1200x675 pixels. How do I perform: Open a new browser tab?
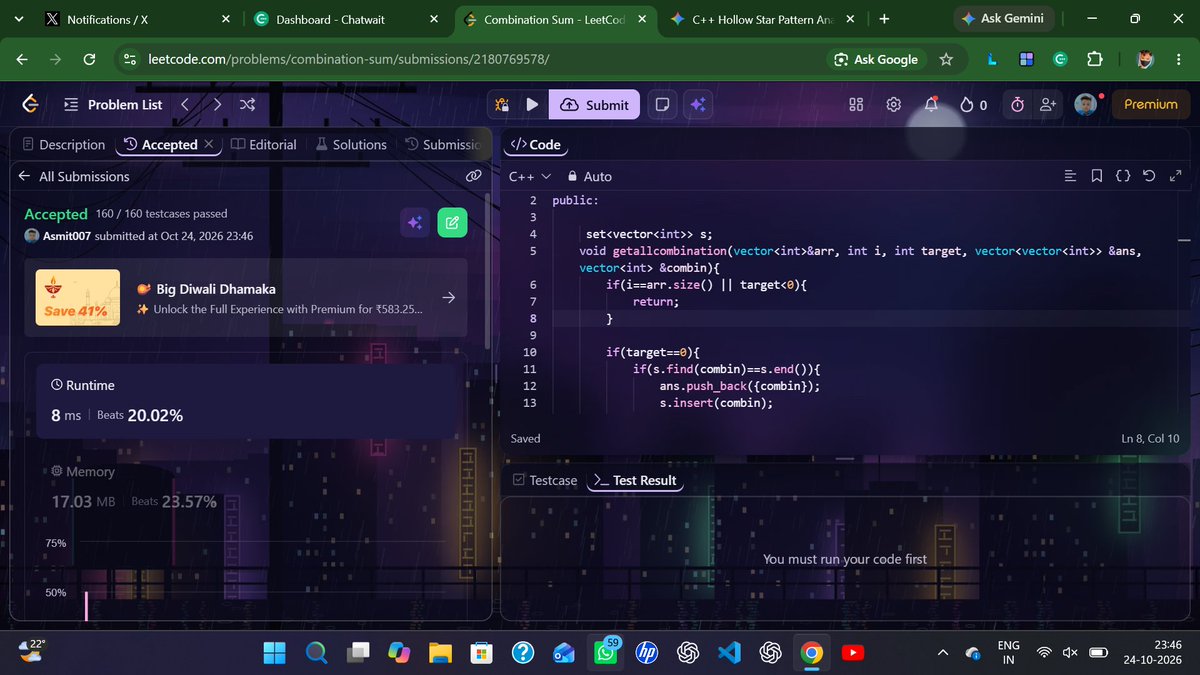(x=884, y=19)
